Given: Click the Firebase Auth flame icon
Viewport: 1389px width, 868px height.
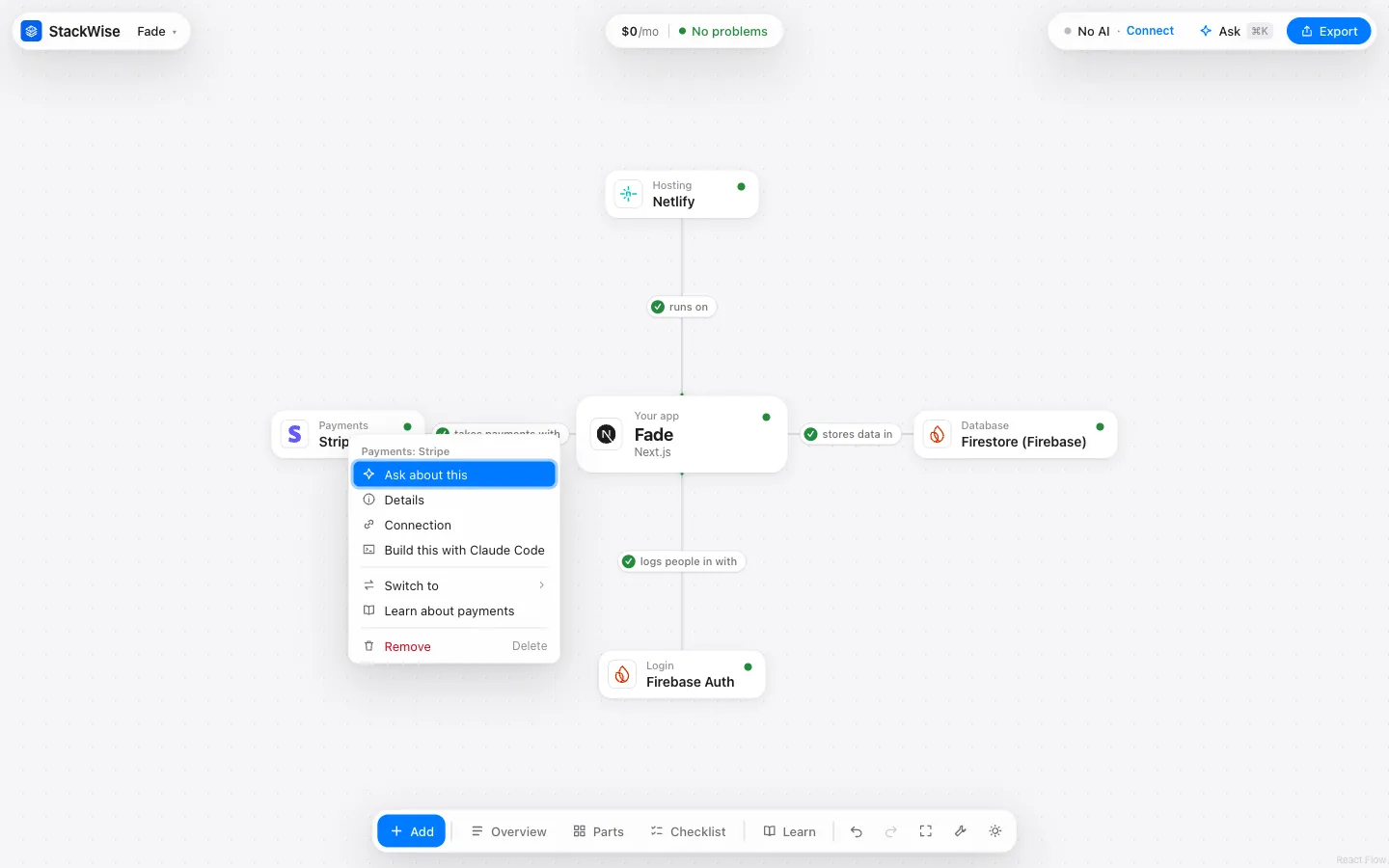Looking at the screenshot, I should 623,674.
